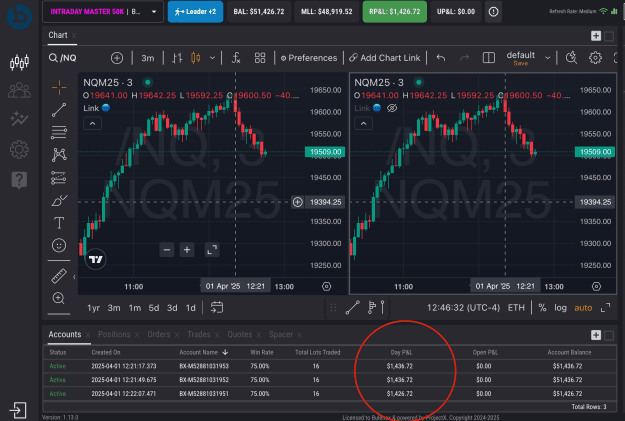Viewport: 625px width, 421px height.
Task: Click the logout icon at bottom left
Action: (18, 410)
